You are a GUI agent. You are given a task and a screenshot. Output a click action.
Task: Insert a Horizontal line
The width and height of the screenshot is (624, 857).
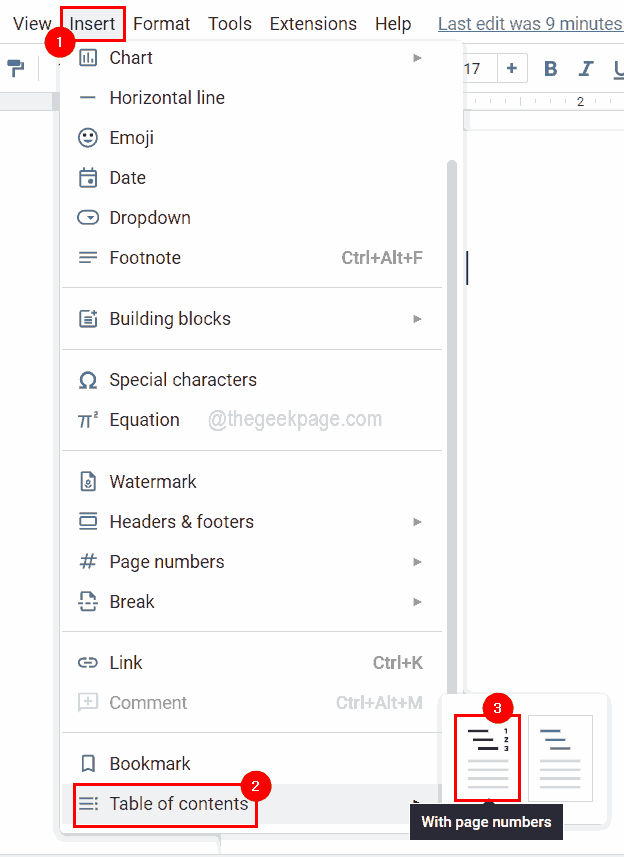(x=165, y=97)
